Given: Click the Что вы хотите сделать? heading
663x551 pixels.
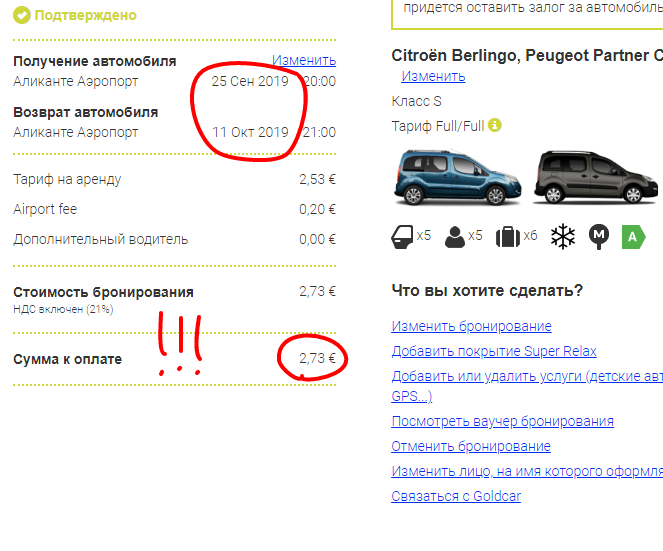Looking at the screenshot, I should 487,291.
